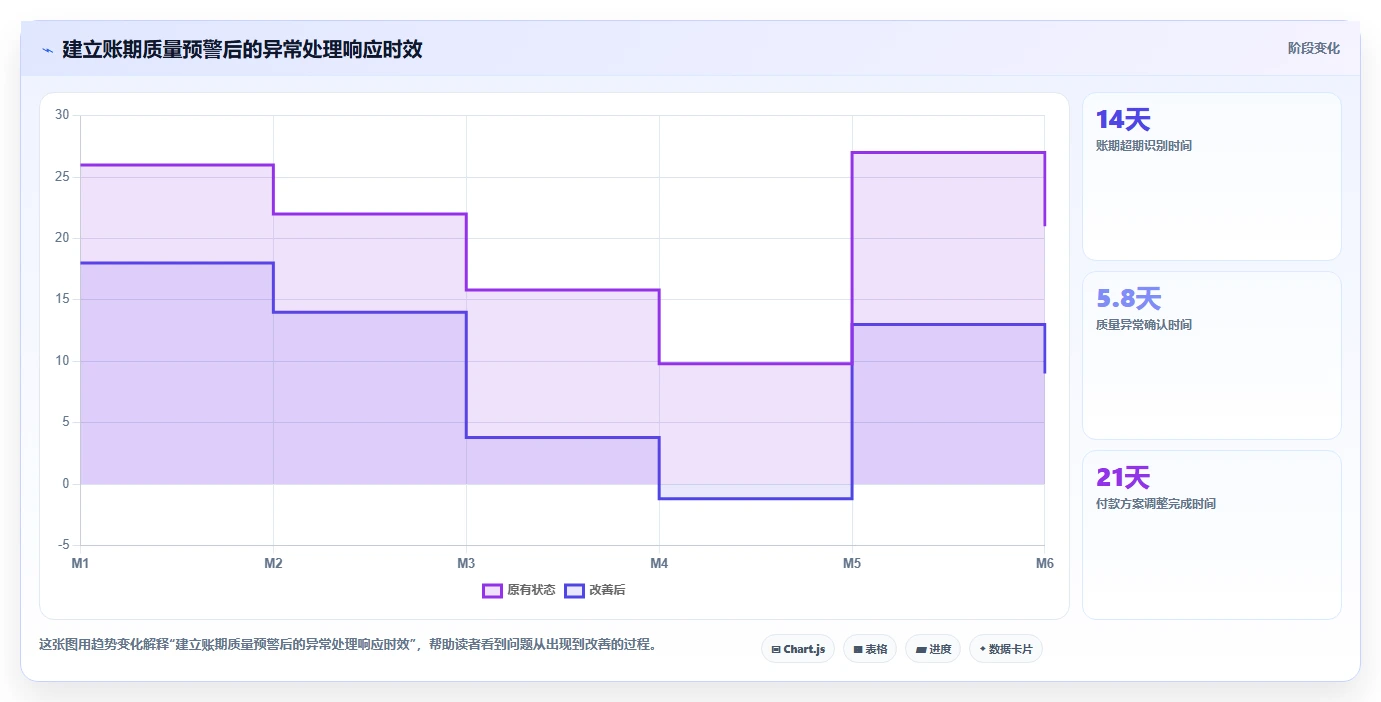The height and width of the screenshot is (702, 1381).
Task: Click the blue 改善后 legend swatch
Action: [x=574, y=590]
